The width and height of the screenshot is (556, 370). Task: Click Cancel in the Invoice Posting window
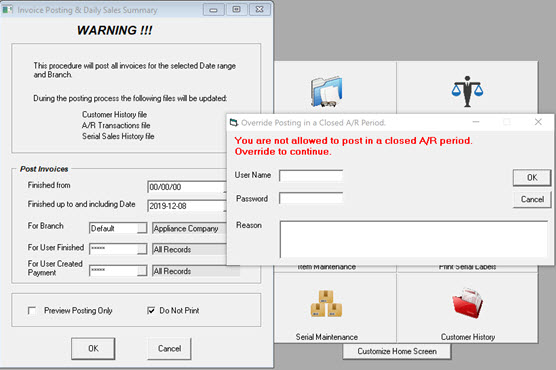pyautogui.click(x=169, y=348)
